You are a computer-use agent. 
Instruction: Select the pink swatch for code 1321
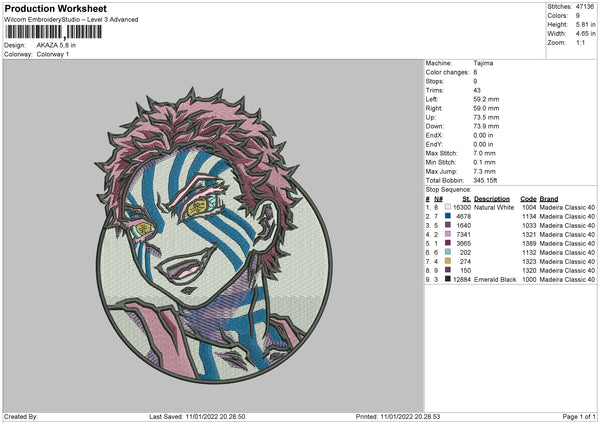[x=448, y=234]
